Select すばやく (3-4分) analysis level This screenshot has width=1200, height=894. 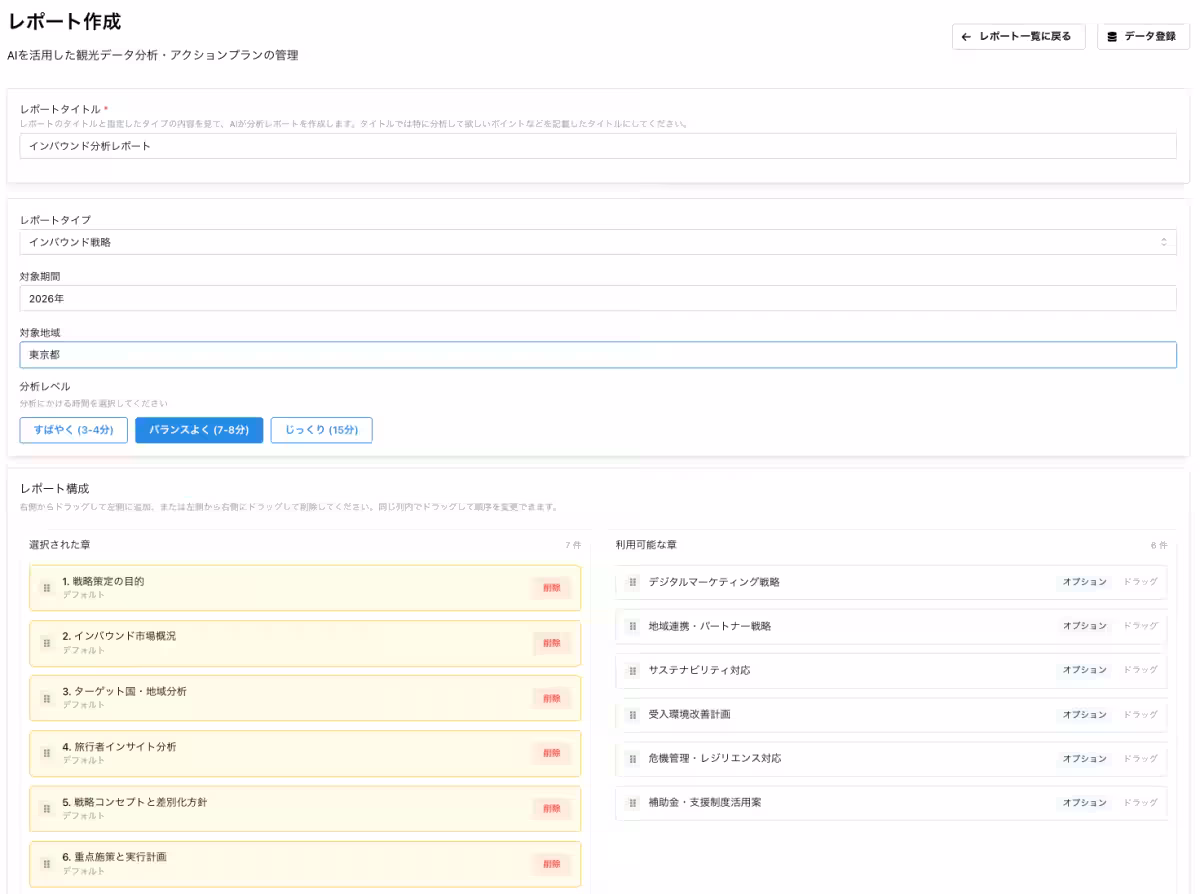point(73,430)
